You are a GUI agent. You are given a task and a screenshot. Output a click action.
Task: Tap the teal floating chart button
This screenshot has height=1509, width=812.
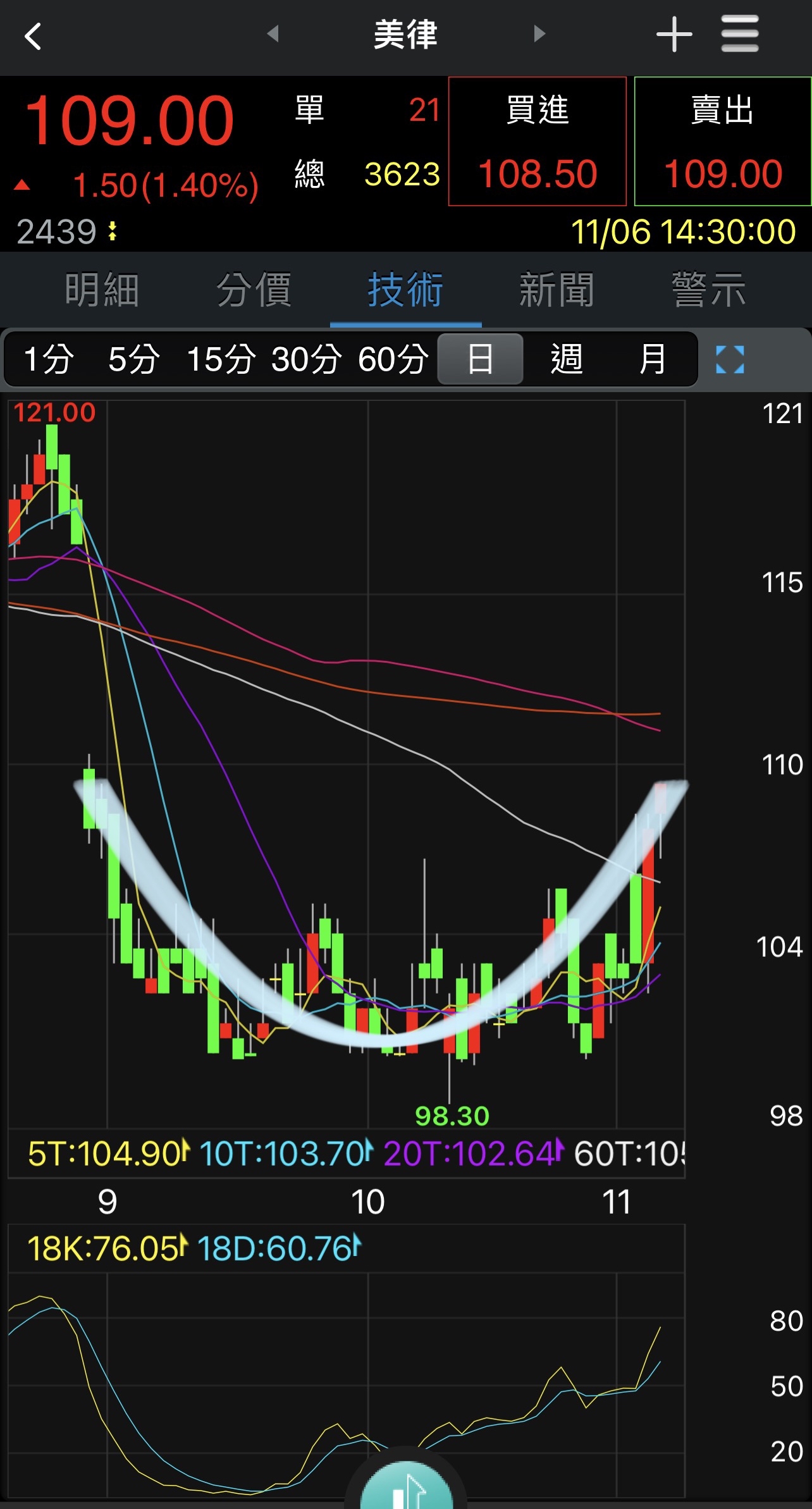(x=406, y=1487)
